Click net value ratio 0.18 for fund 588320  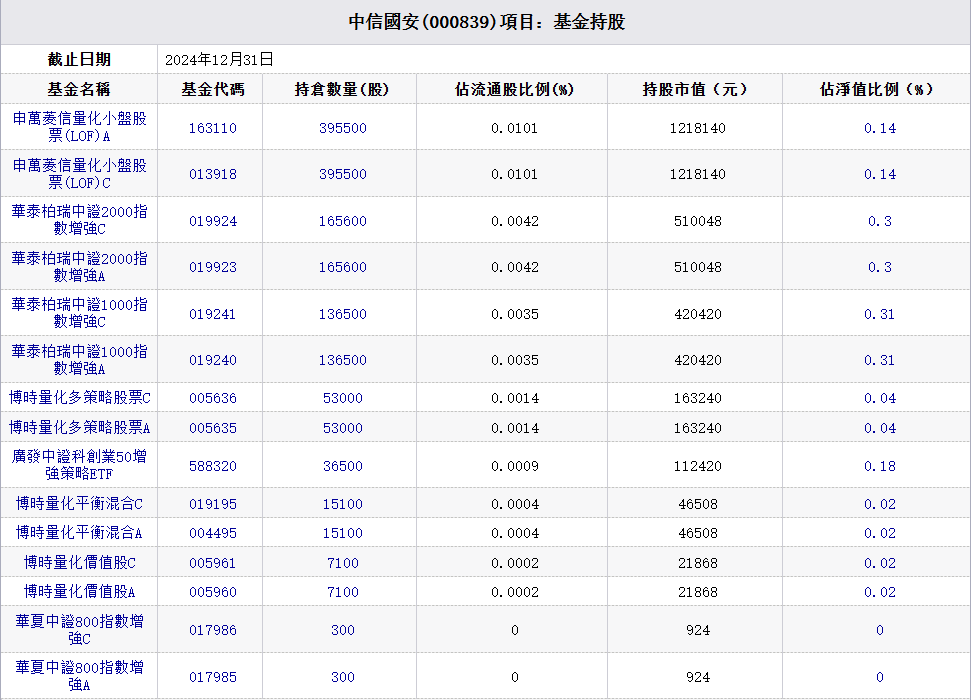click(879, 466)
